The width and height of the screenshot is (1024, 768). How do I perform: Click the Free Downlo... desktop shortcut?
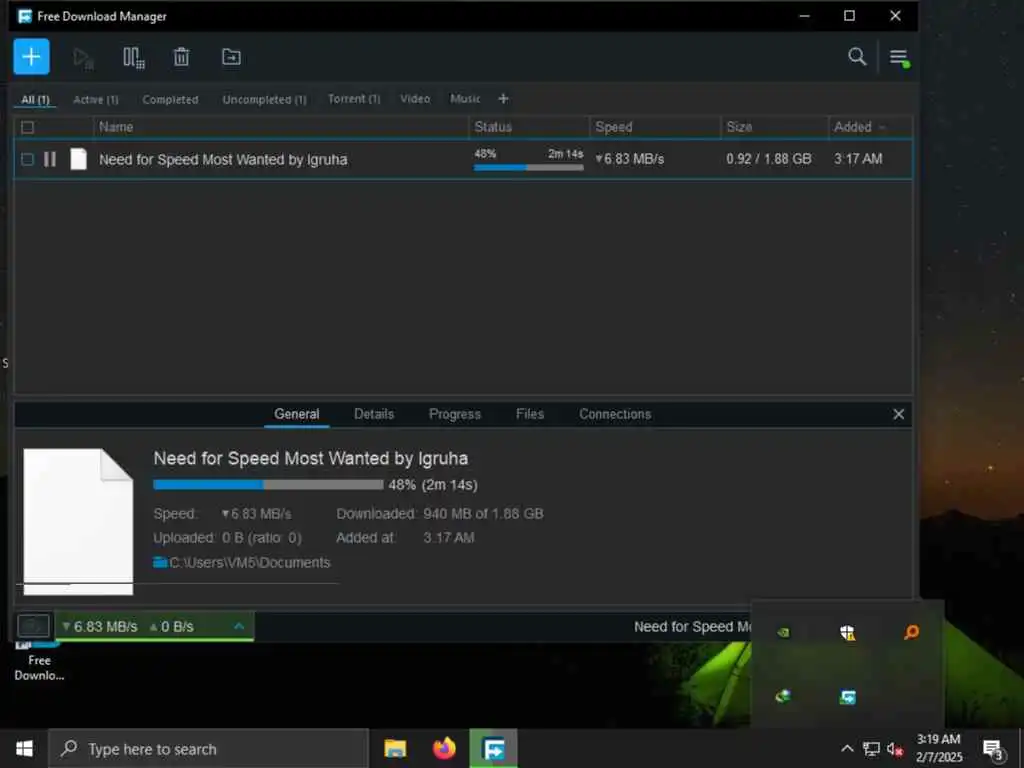pyautogui.click(x=39, y=661)
